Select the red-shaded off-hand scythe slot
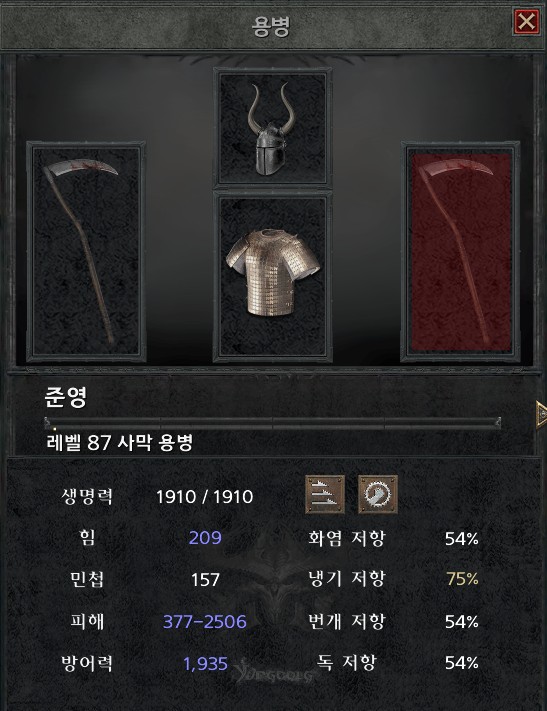Image resolution: width=547 pixels, height=711 pixels. tap(460, 252)
